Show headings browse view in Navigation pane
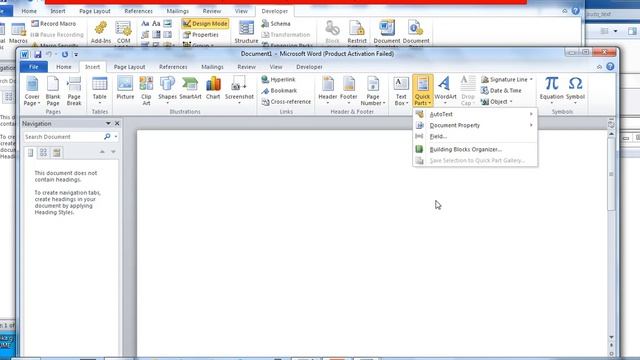The width and height of the screenshot is (640, 360). [x=30, y=153]
